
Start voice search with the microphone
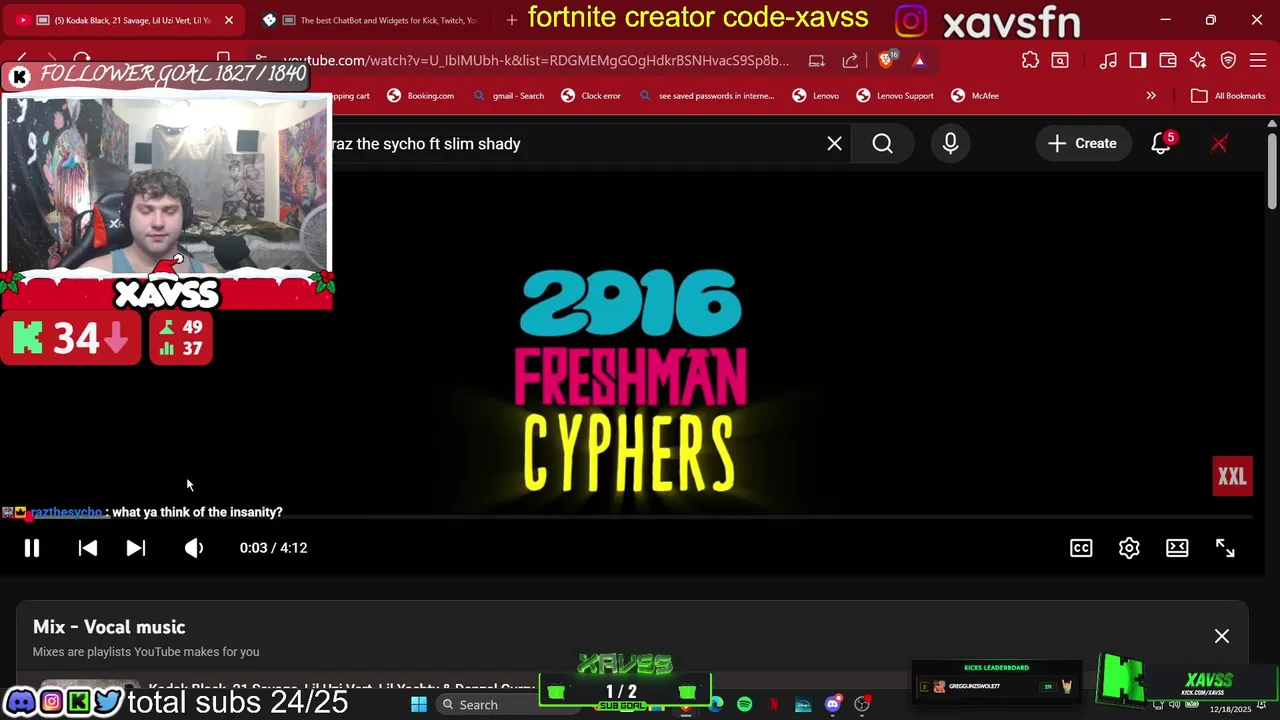[950, 144]
